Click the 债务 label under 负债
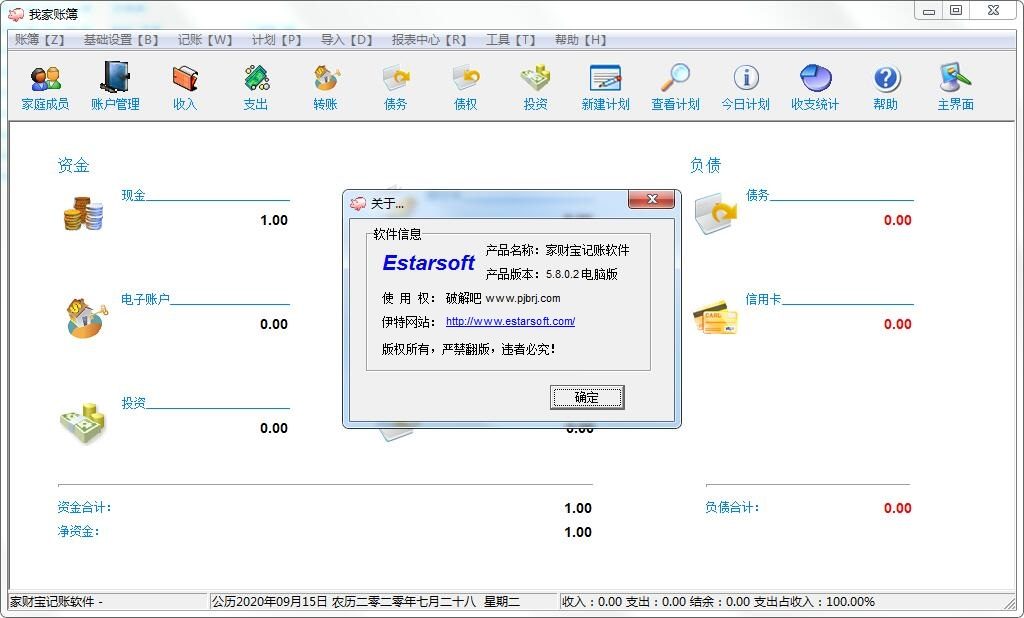 758,195
